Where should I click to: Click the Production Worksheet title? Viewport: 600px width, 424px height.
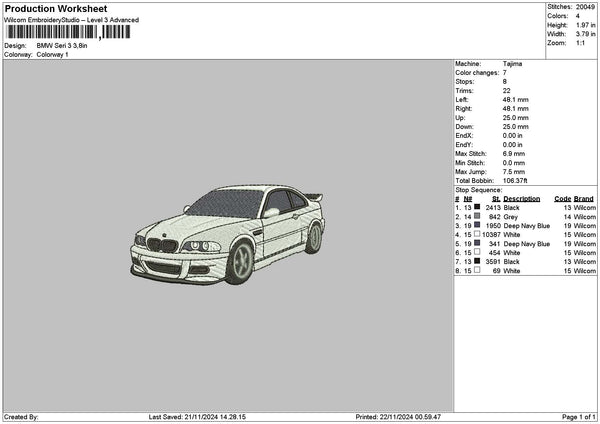(56, 8)
